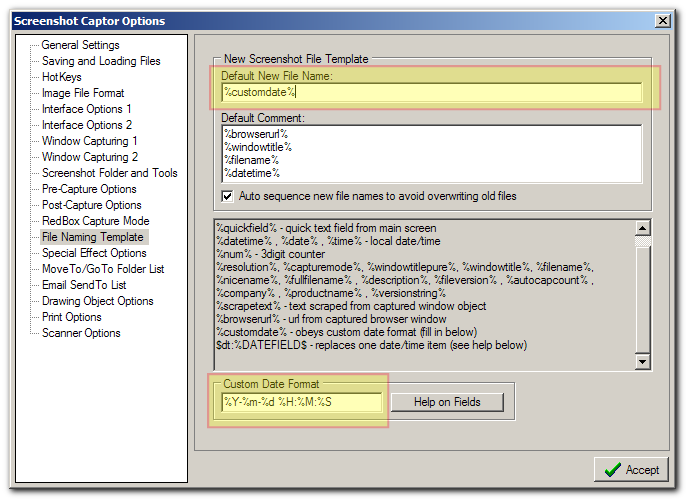Viewport: 686px width, 499px height.
Task: Open Special Effect Options
Action: [94, 253]
